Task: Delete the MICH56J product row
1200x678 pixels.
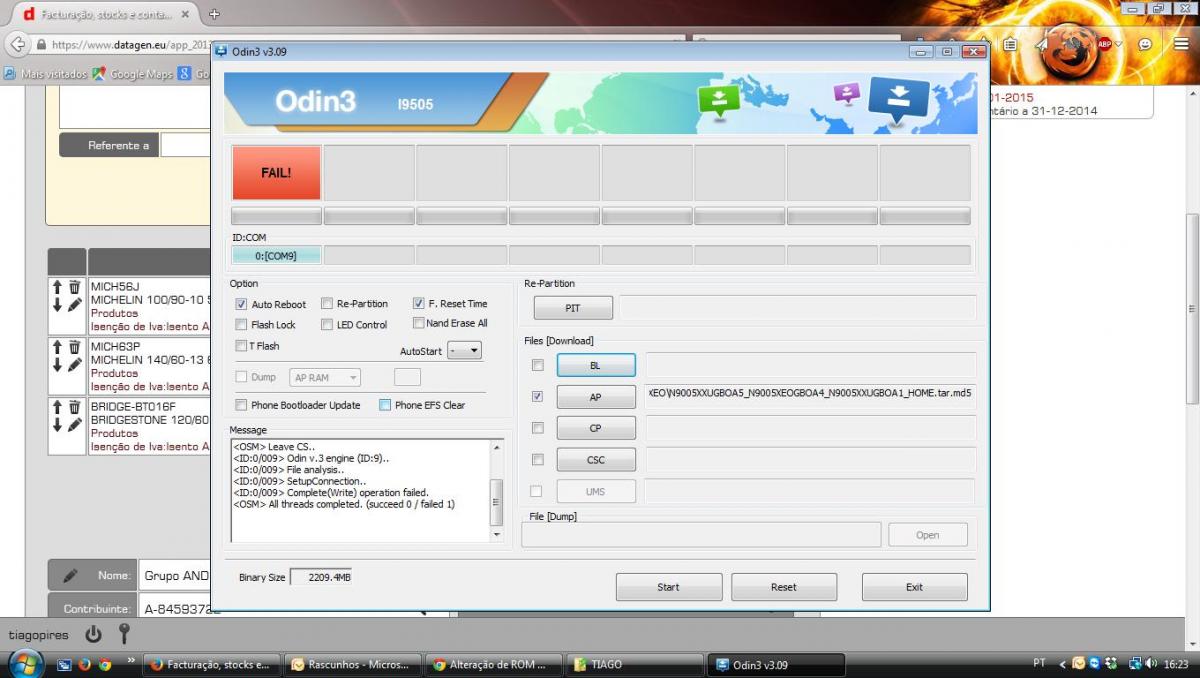Action: pyautogui.click(x=74, y=288)
